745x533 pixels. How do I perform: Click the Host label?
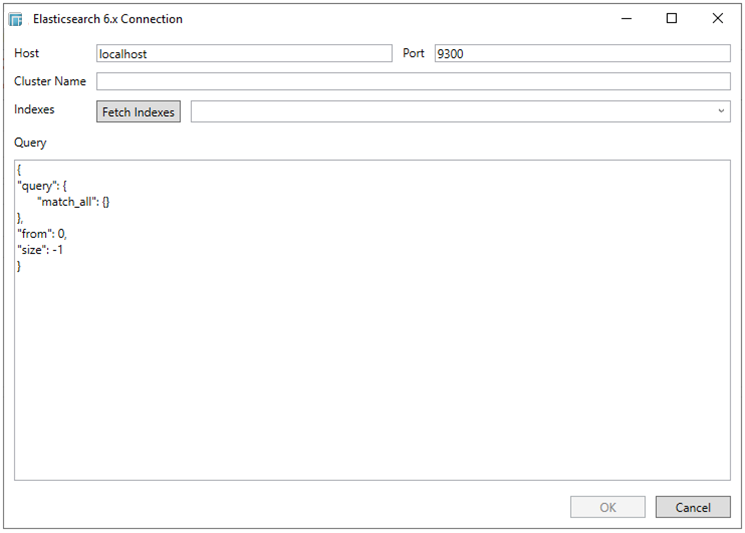point(27,53)
